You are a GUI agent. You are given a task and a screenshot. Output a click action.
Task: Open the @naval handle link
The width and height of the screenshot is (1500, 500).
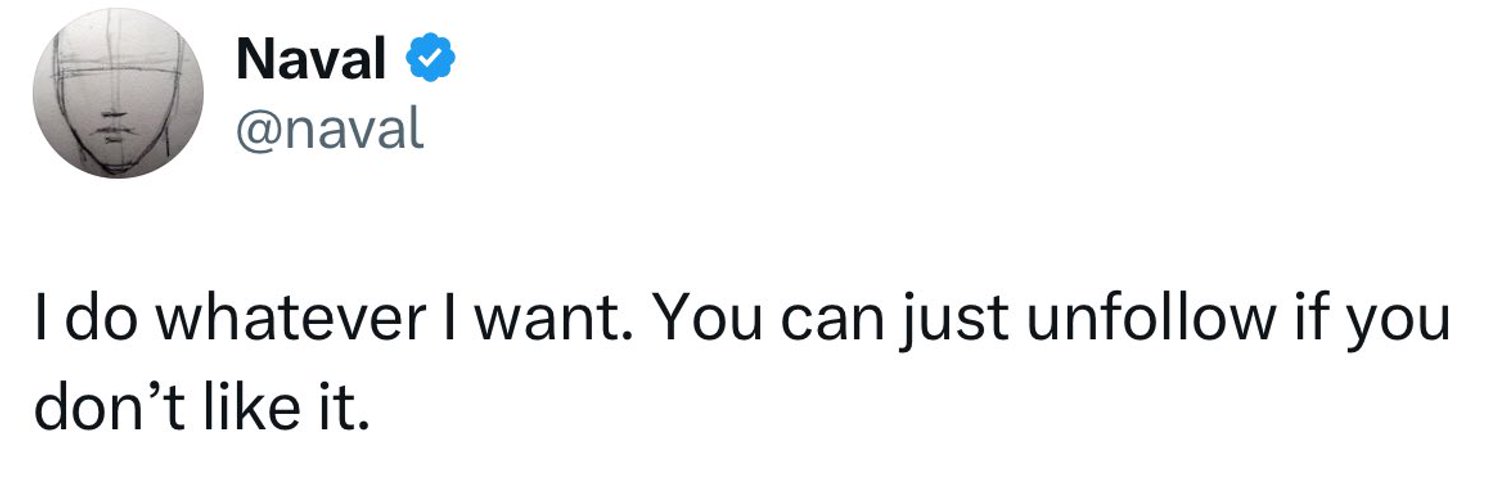[330, 129]
